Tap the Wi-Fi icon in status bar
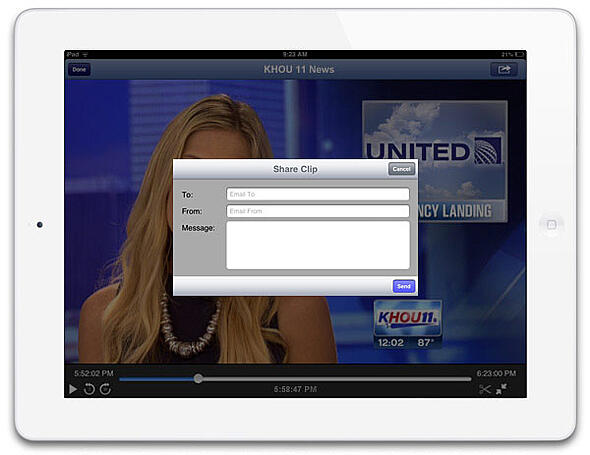590x455 pixels. 85,55
